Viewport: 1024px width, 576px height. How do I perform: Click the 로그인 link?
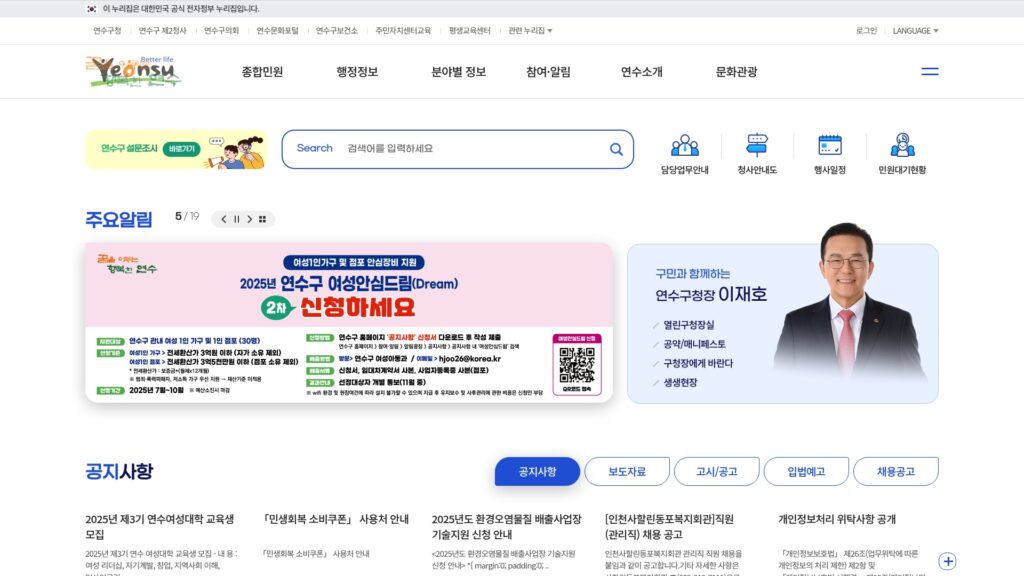click(x=866, y=31)
